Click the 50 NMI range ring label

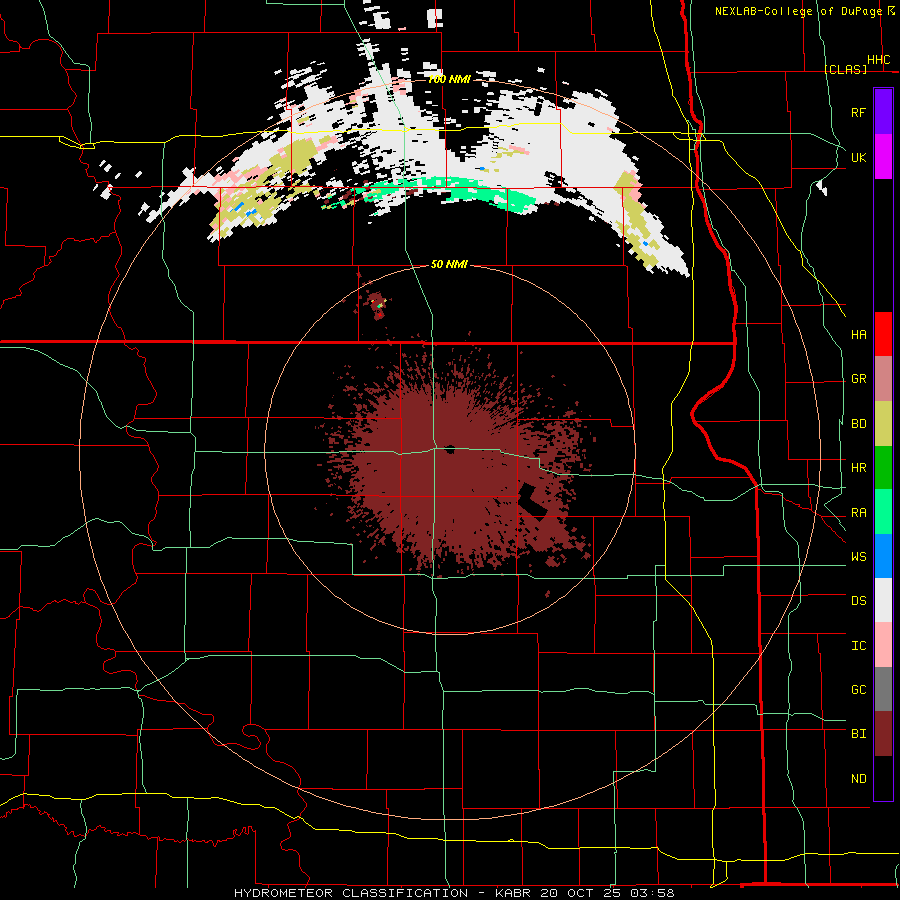[449, 264]
